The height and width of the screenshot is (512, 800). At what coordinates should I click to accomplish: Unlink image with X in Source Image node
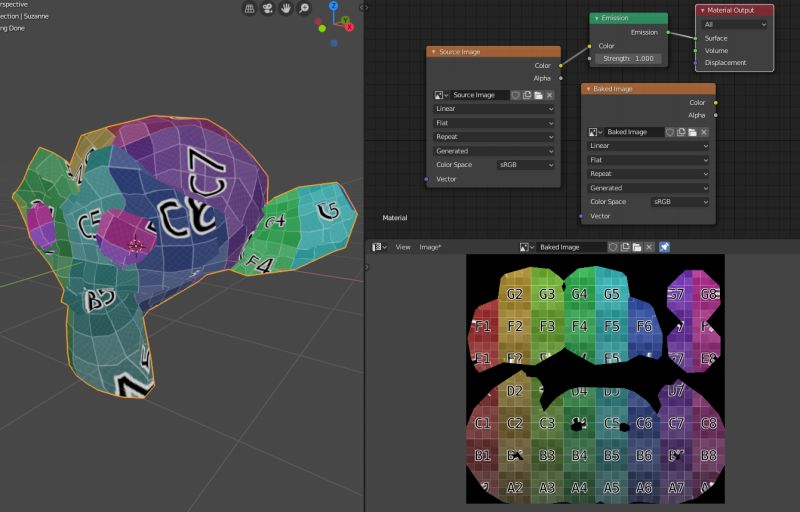tap(549, 95)
